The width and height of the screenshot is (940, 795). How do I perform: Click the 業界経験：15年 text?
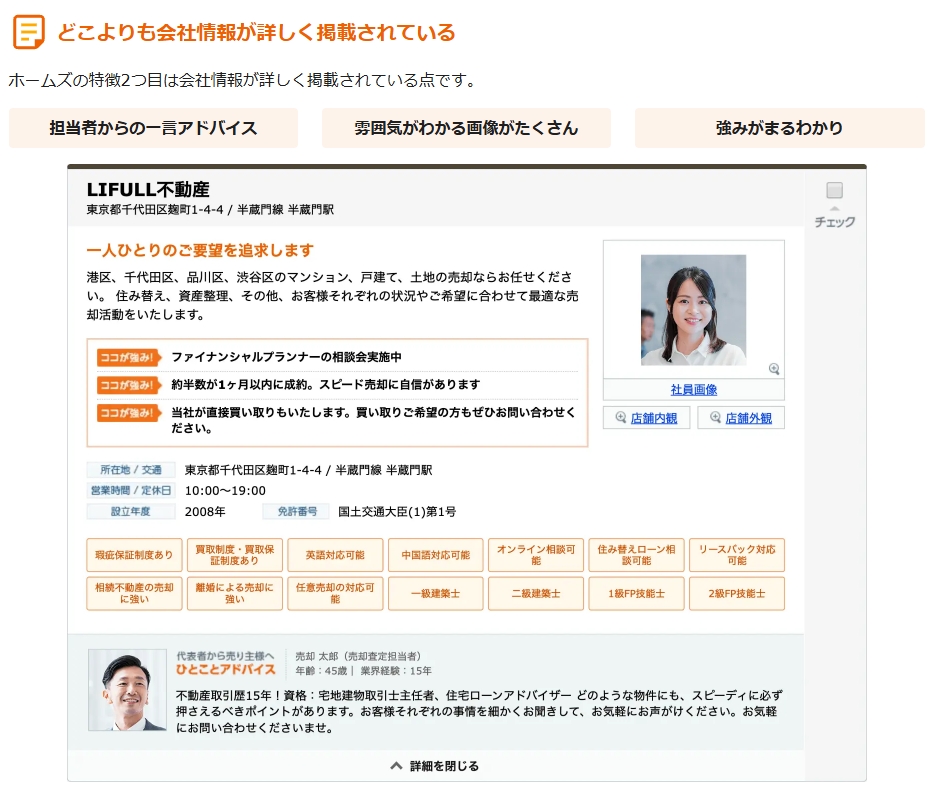coord(396,671)
